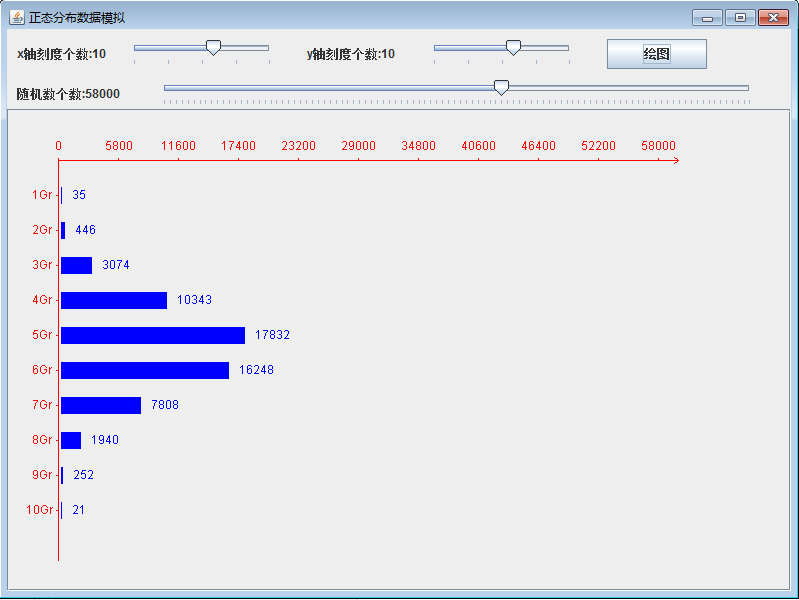Click the 29000 tick label on x axis
The height and width of the screenshot is (600, 799).
[359, 146]
